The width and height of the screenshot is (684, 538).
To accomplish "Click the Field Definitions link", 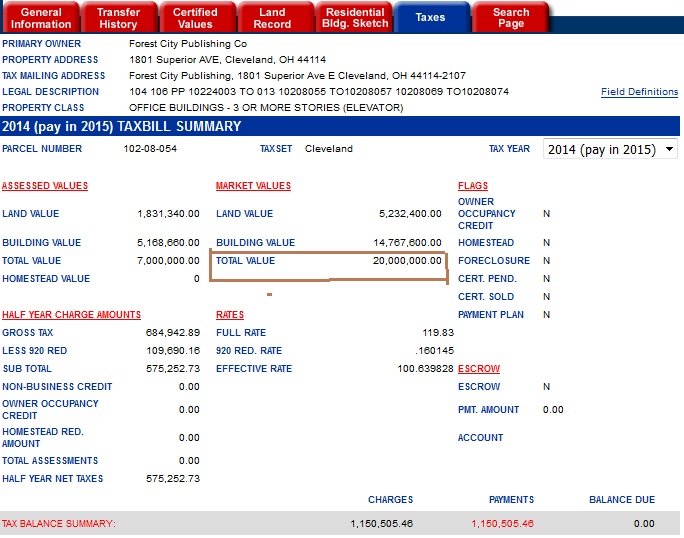I will click(x=639, y=92).
